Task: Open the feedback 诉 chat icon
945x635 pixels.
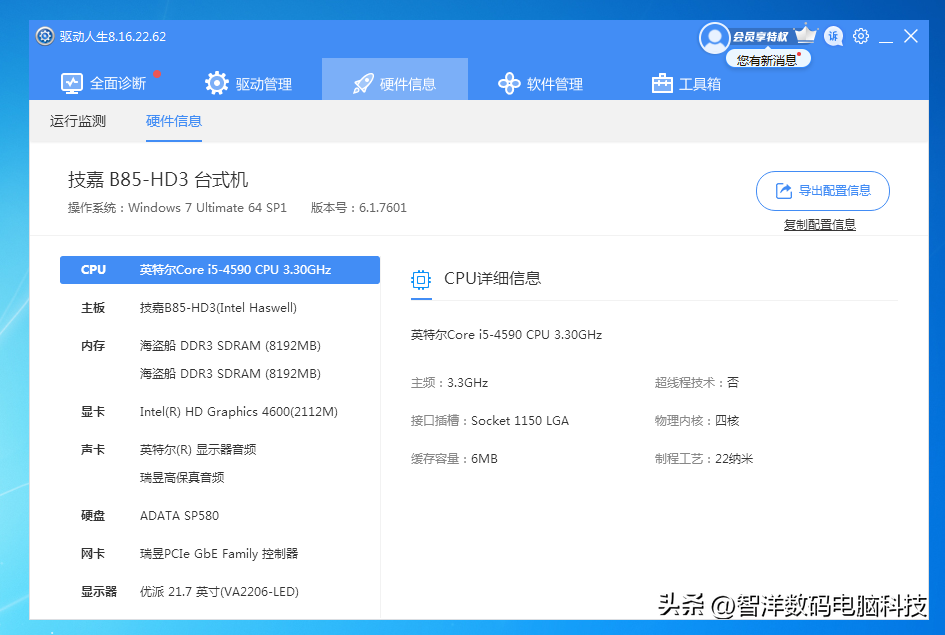Action: click(834, 36)
